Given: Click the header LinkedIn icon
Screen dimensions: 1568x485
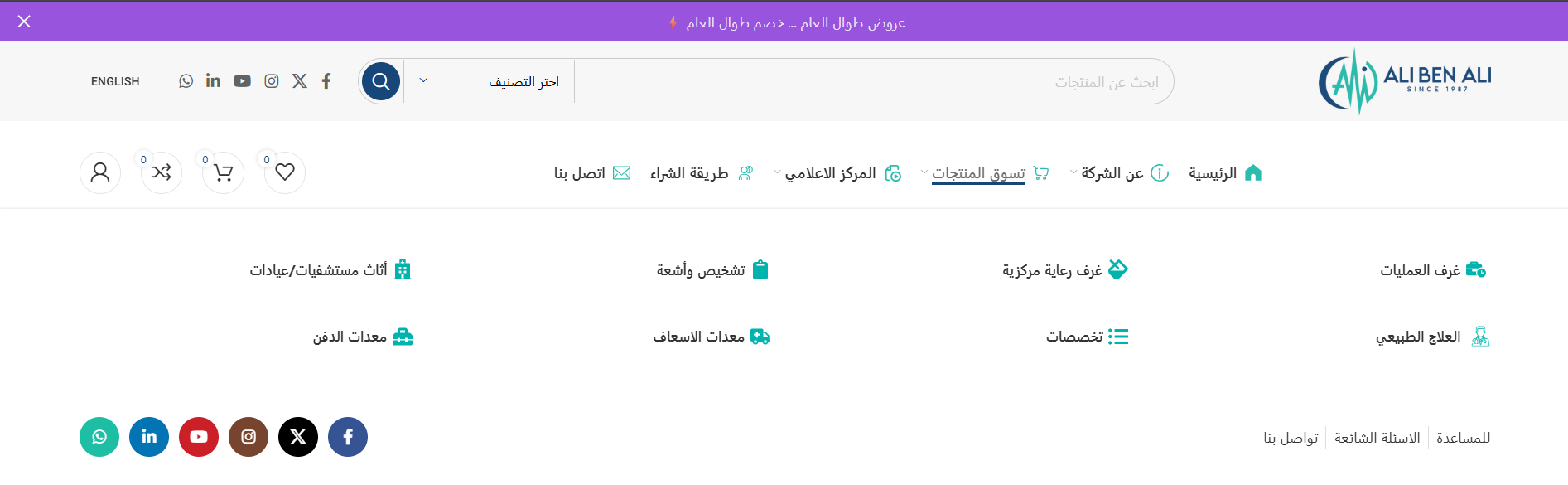Looking at the screenshot, I should tap(213, 81).
